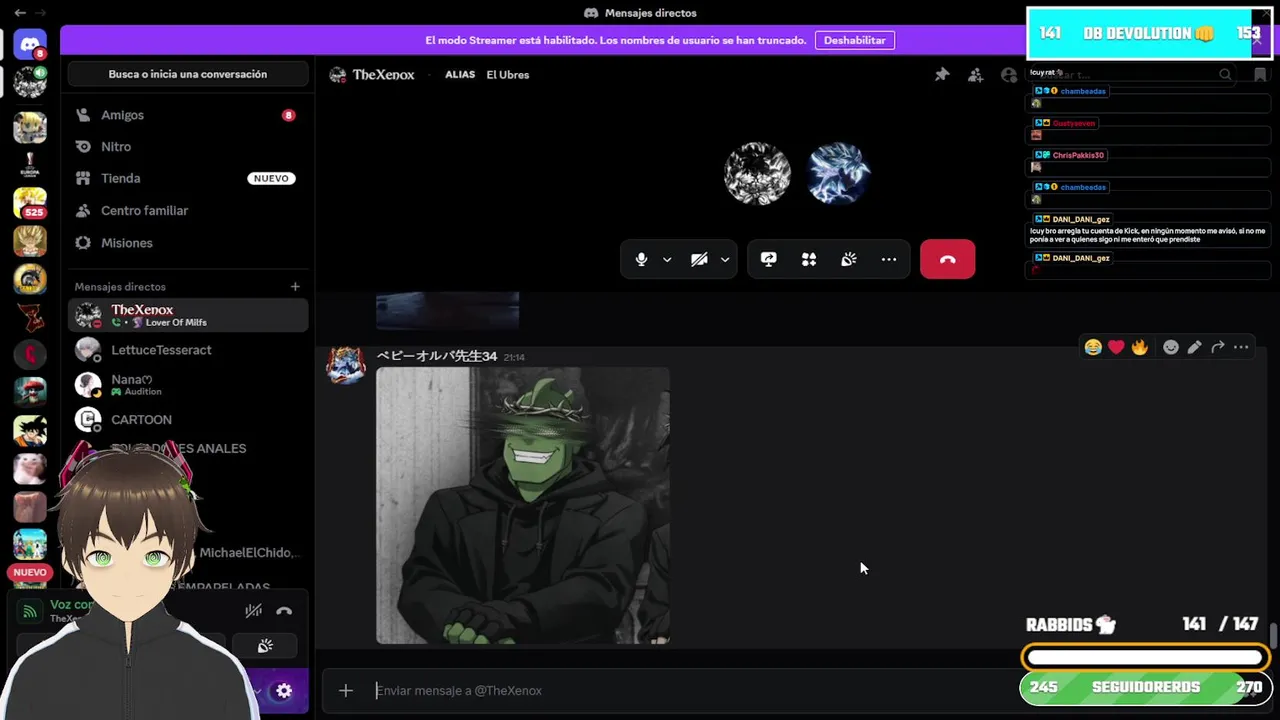Open the activities launcher icon in call

pos(808,259)
